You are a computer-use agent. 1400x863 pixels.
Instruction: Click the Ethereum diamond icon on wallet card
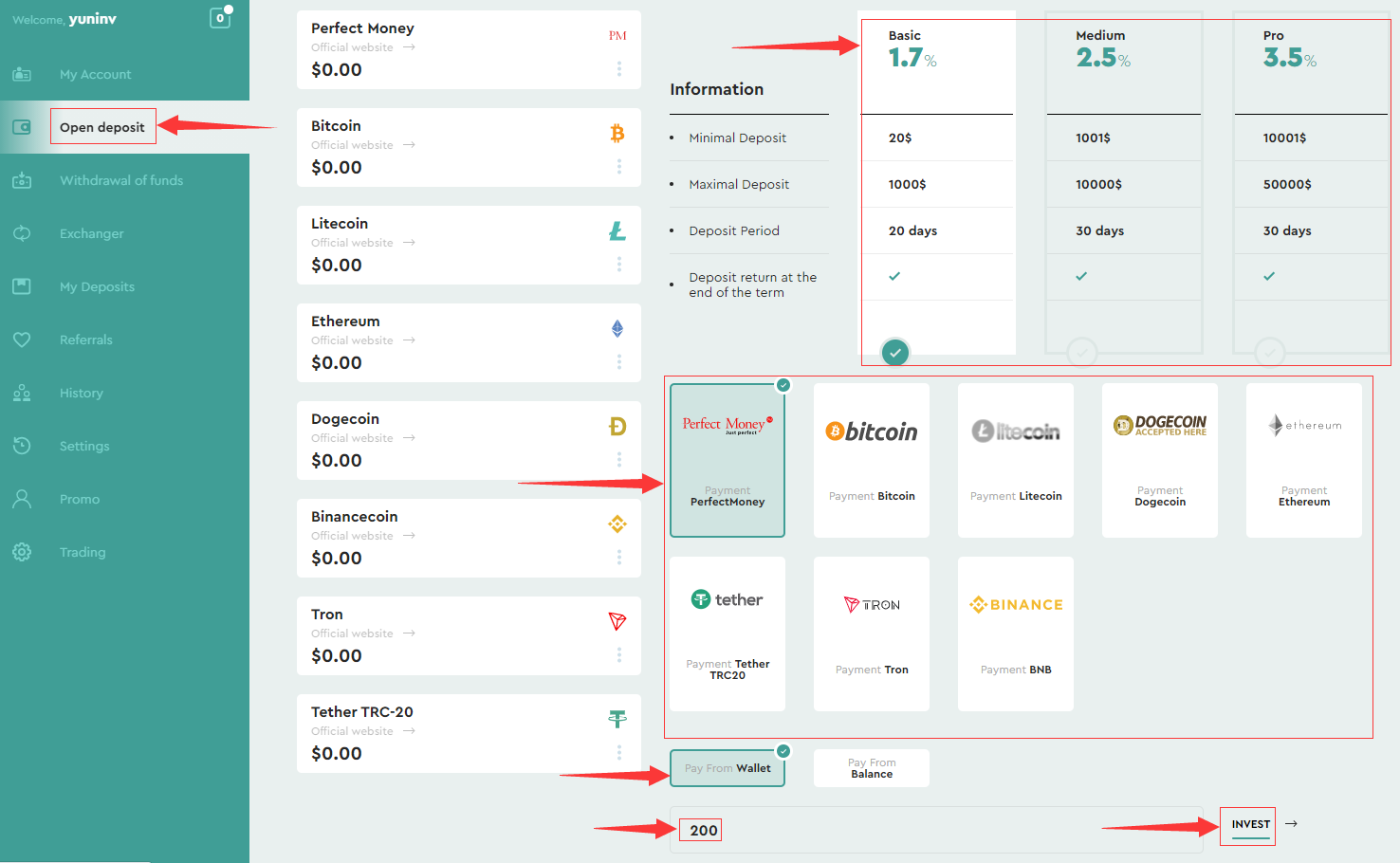pos(617,329)
